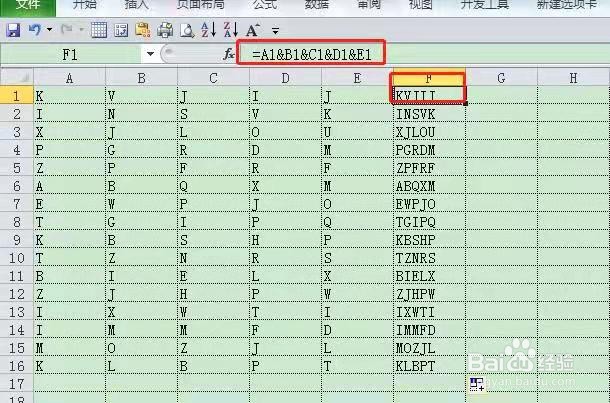
Task: Open the data form icon
Action: point(121,30)
